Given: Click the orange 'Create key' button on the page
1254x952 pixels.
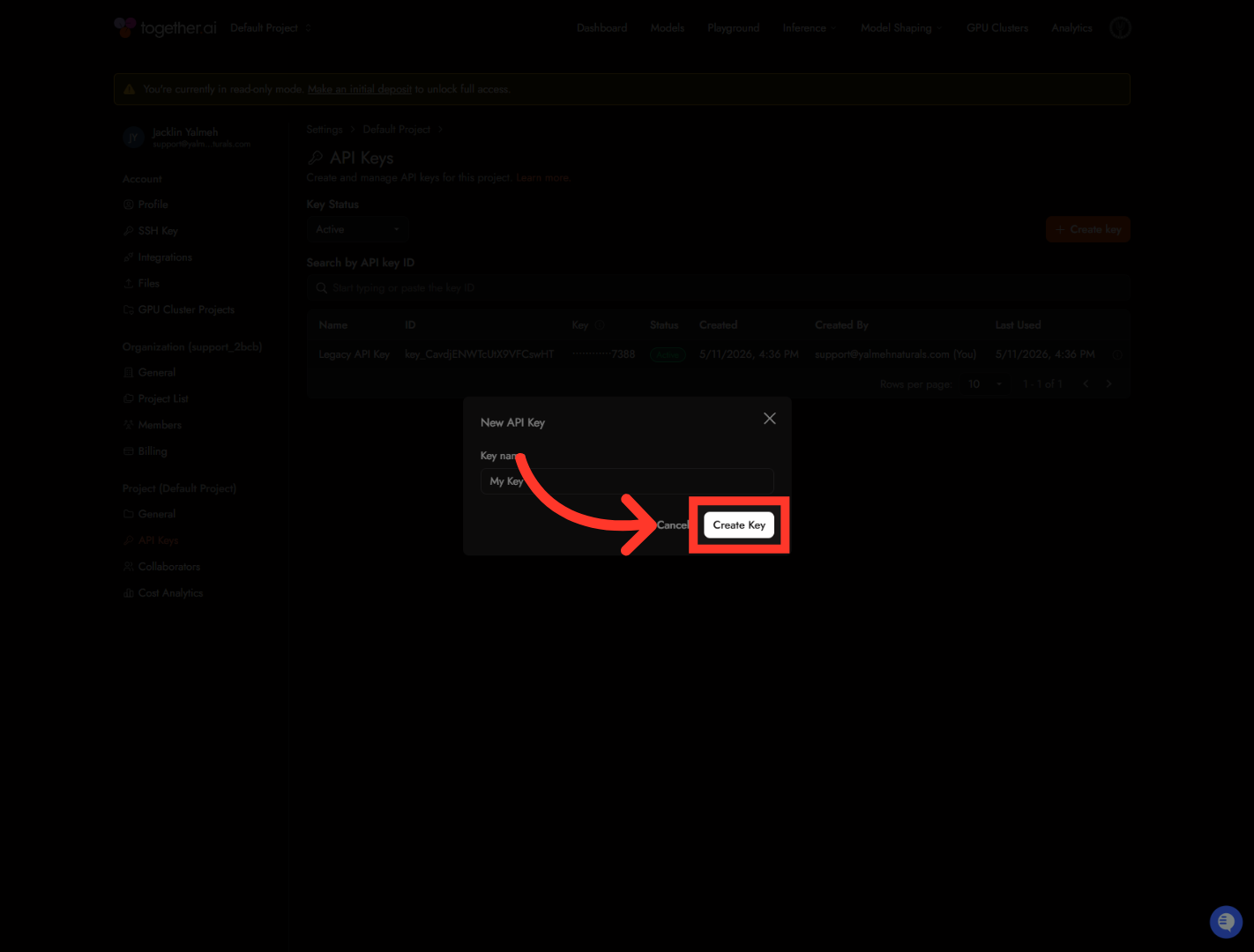Looking at the screenshot, I should coord(1087,229).
